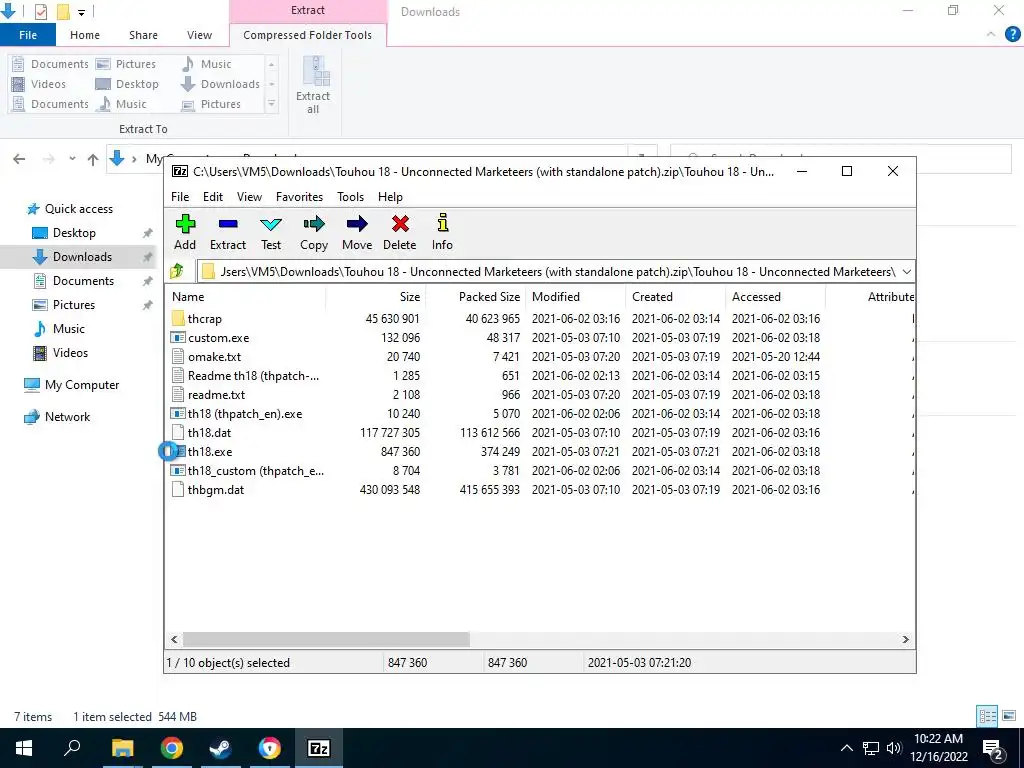Open the 7-Zip View menu
This screenshot has height=768, width=1024.
click(249, 197)
